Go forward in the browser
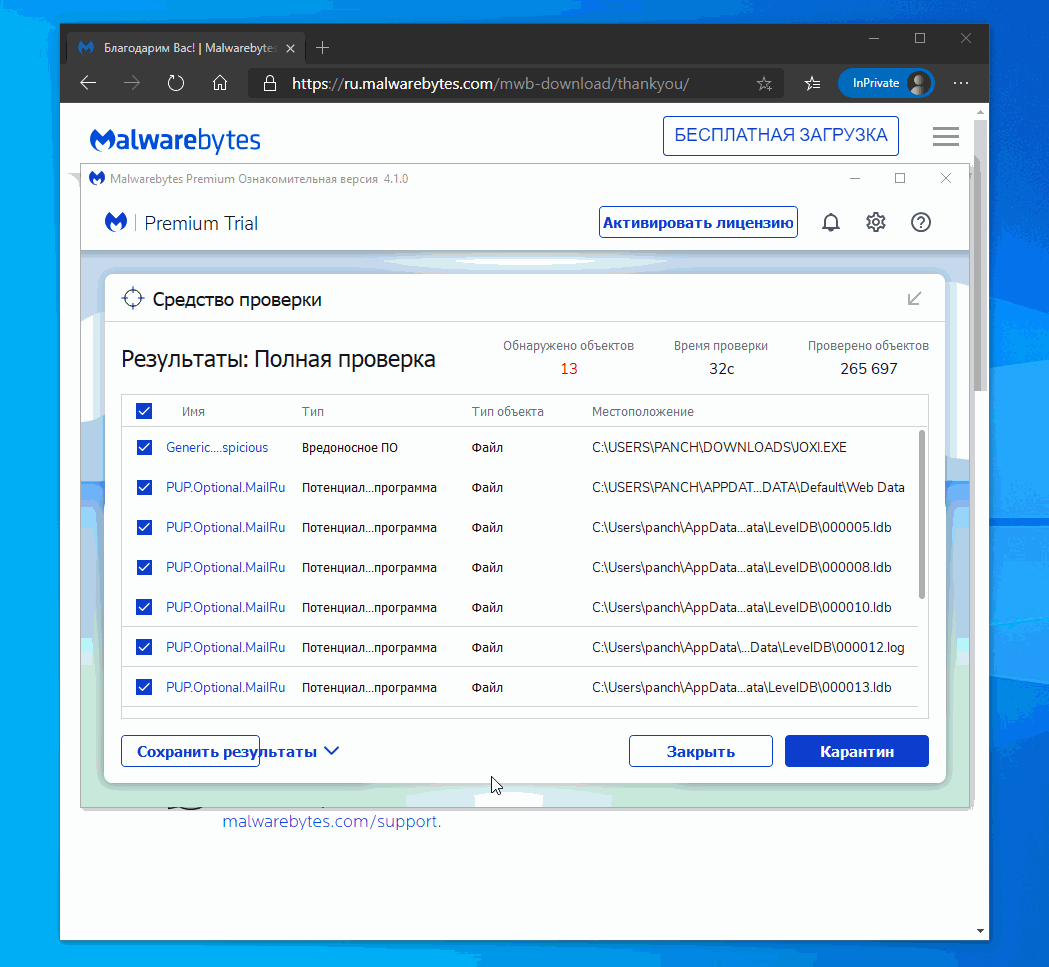The image size is (1049, 967). [132, 83]
